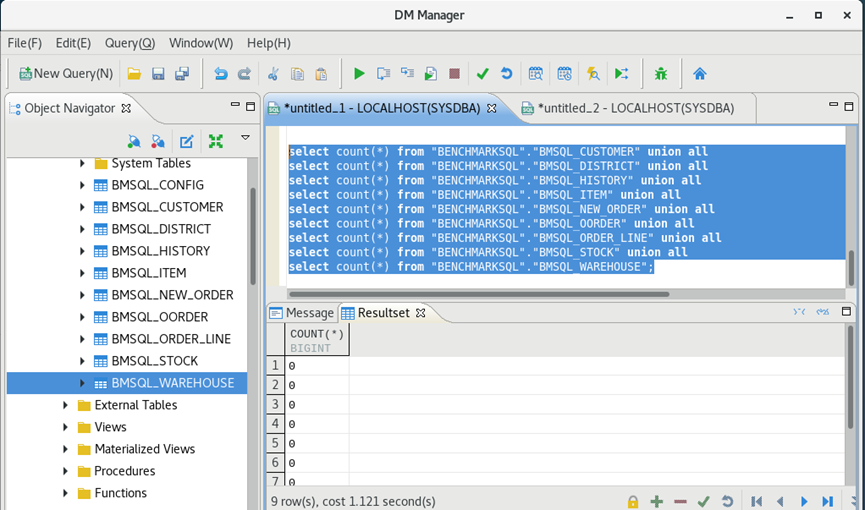The image size is (865, 510).
Task: Select the BMSQL_DISTRICT table
Action: click(x=161, y=229)
